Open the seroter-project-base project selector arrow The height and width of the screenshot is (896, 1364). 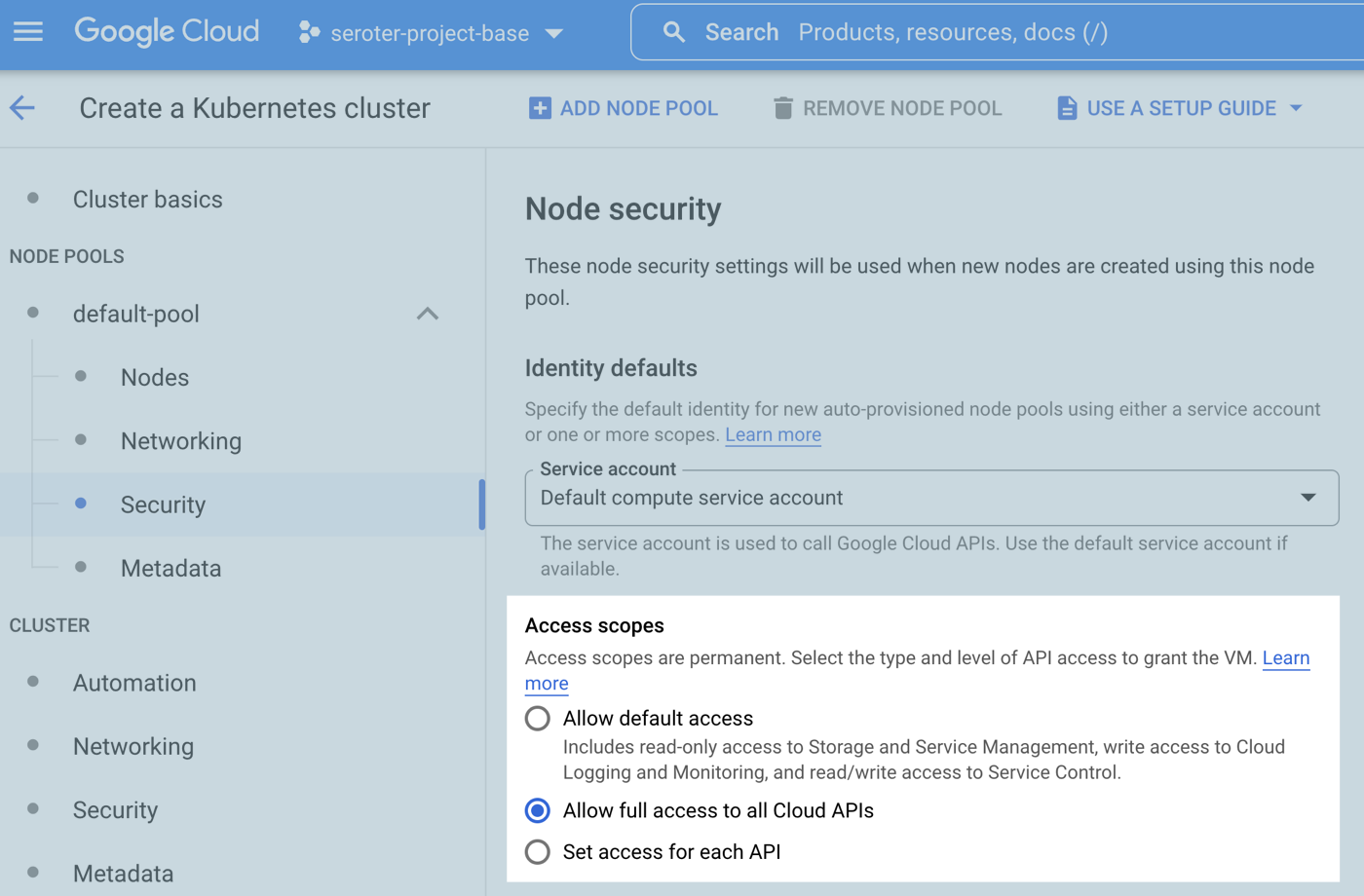[x=554, y=33]
